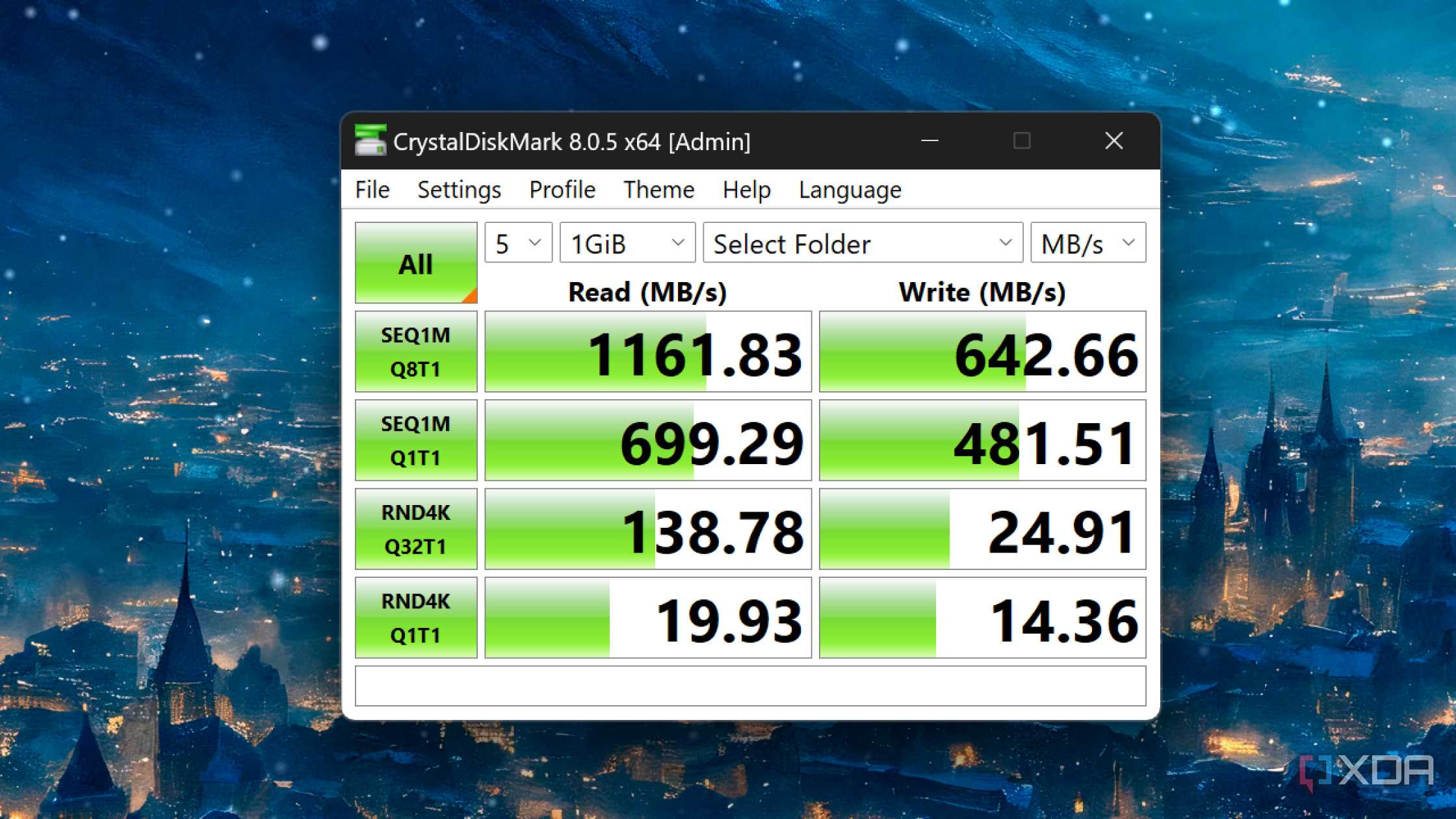Maximize the CrystalDiskMark window
The height and width of the screenshot is (819, 1456).
tap(1022, 140)
